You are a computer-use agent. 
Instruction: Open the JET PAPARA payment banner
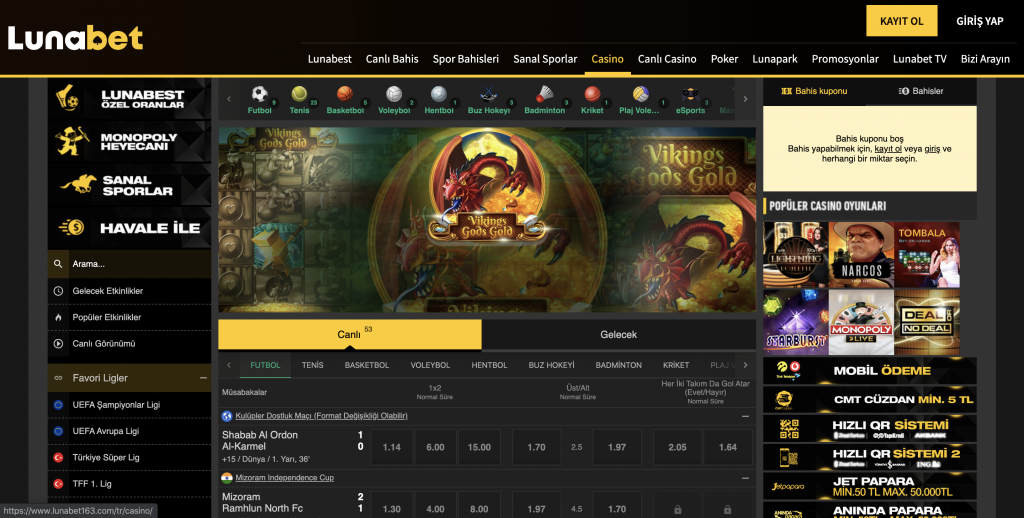pos(870,487)
